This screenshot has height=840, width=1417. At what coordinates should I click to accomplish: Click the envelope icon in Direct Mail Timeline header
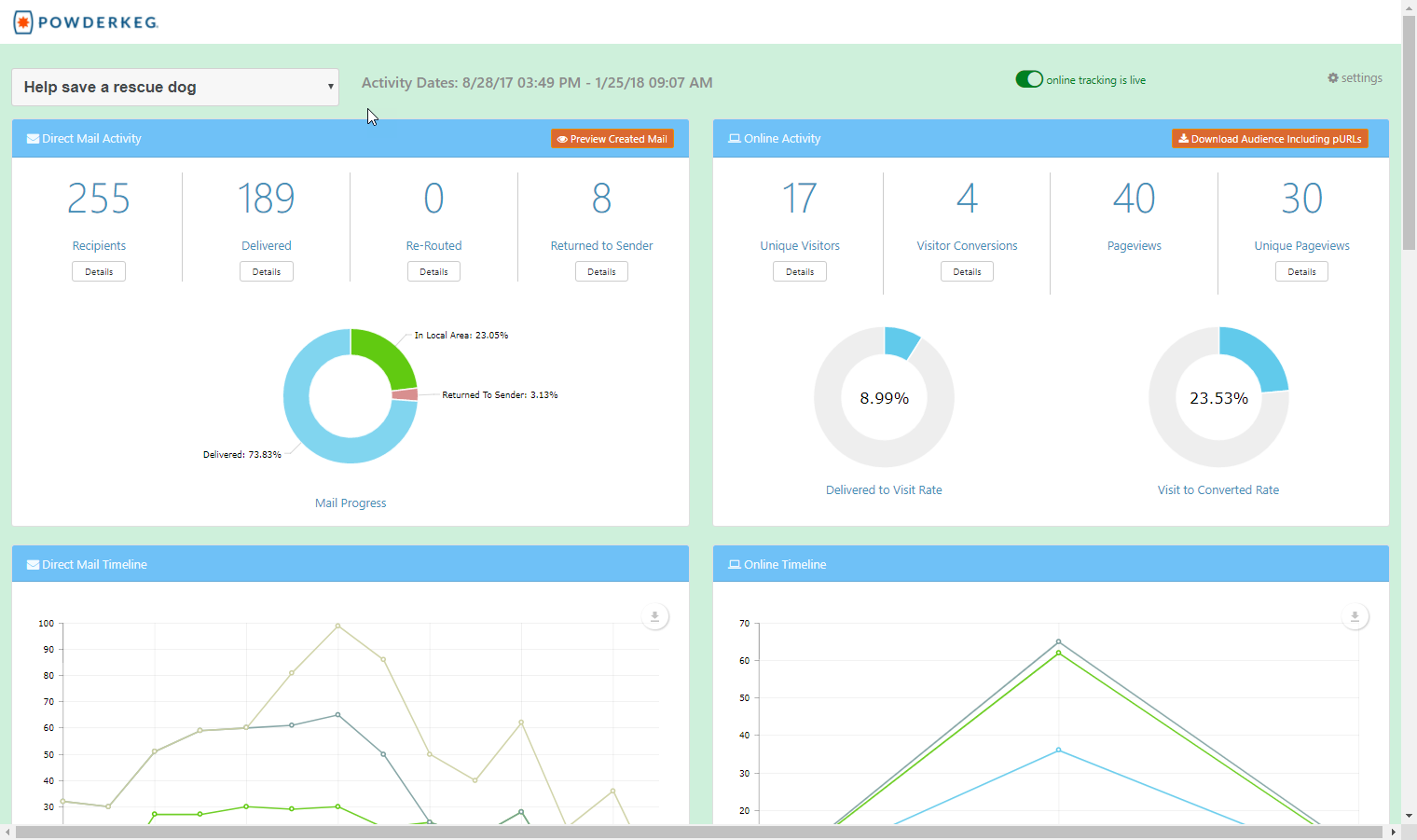34,565
